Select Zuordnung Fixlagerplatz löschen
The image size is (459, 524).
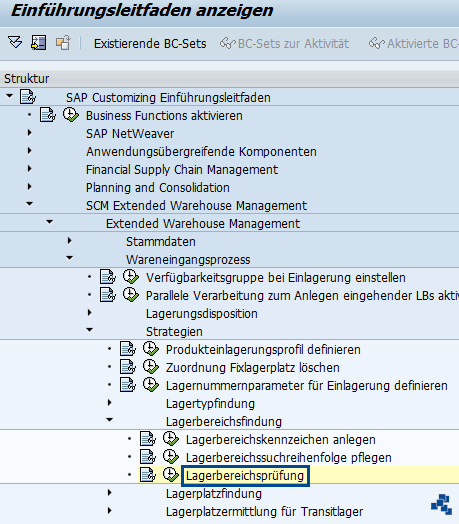point(253,368)
